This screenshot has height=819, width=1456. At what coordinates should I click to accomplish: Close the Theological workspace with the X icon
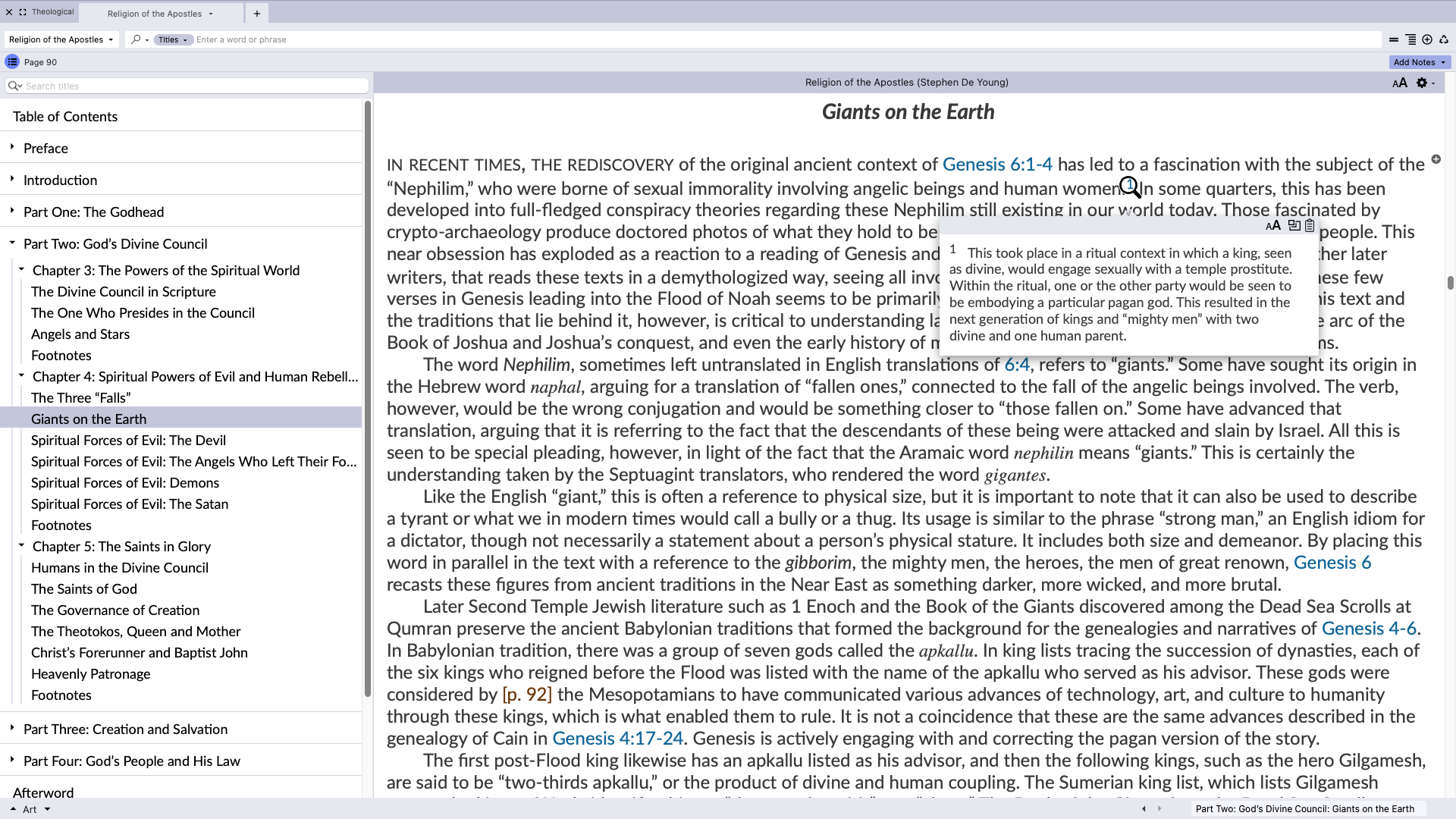click(x=9, y=12)
